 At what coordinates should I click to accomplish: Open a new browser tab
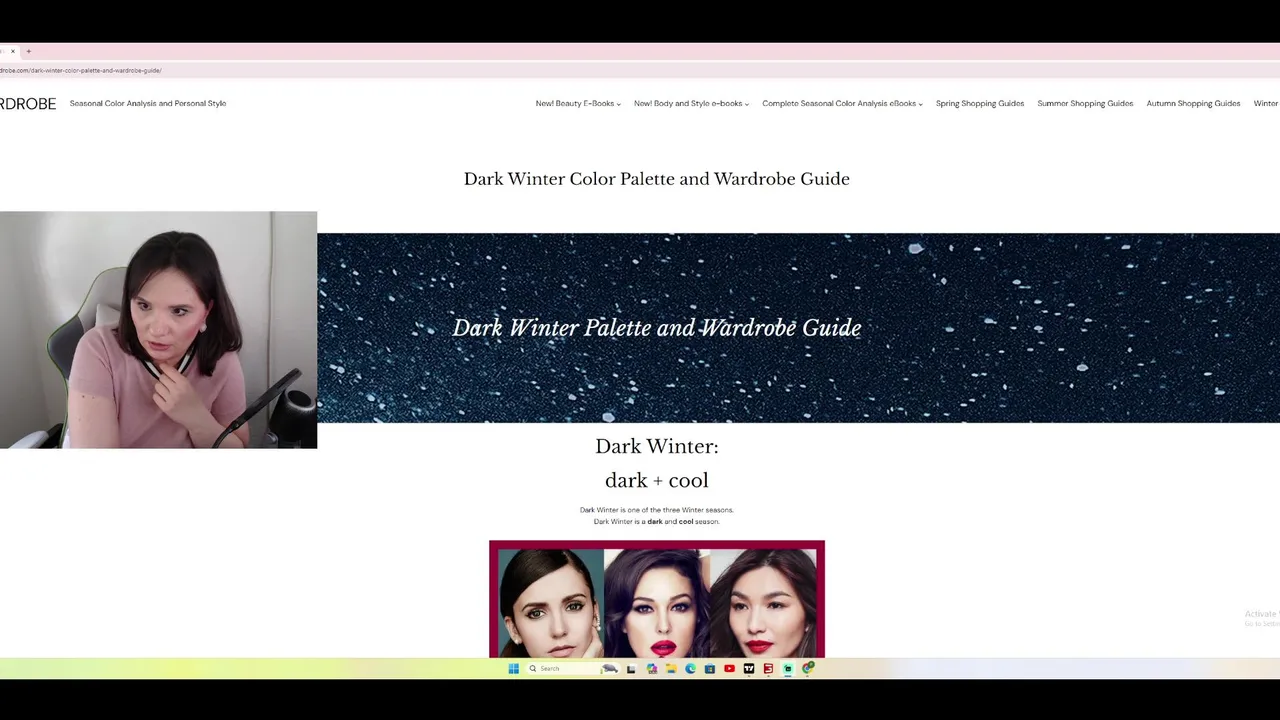coord(28,51)
